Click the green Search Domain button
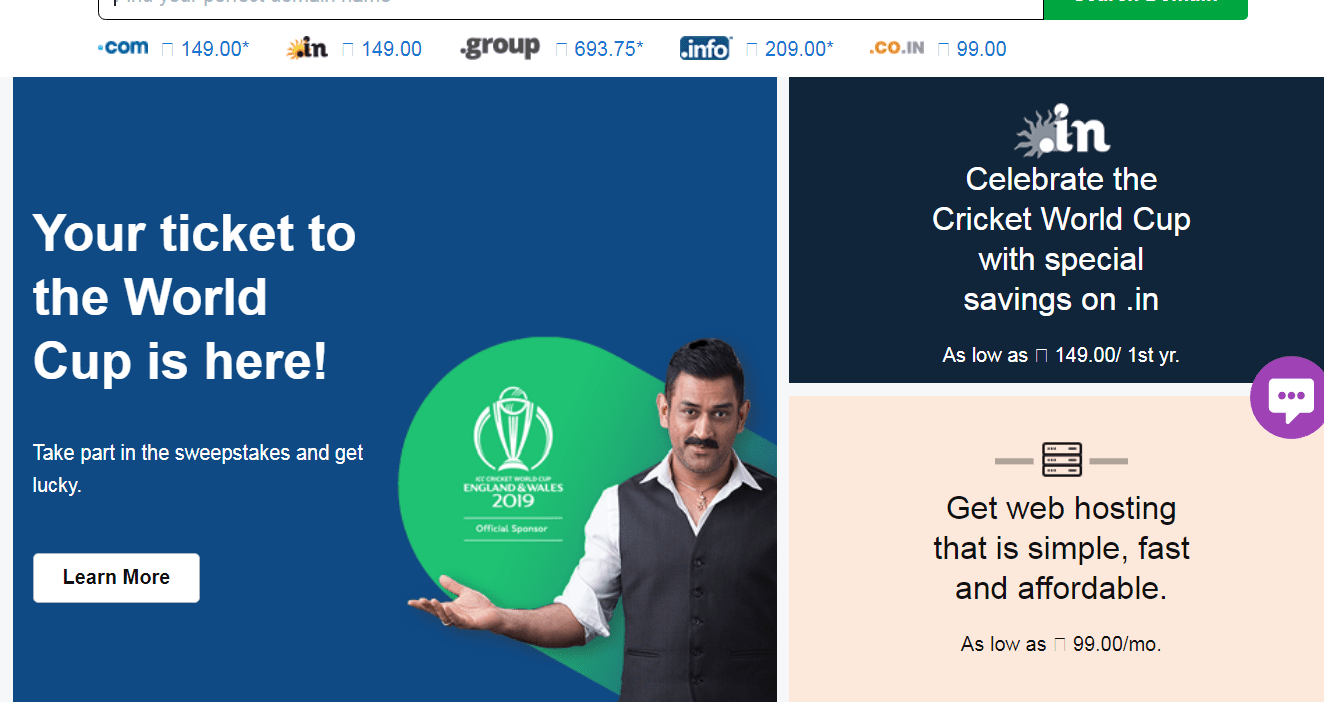1324x719 pixels. point(1145,5)
